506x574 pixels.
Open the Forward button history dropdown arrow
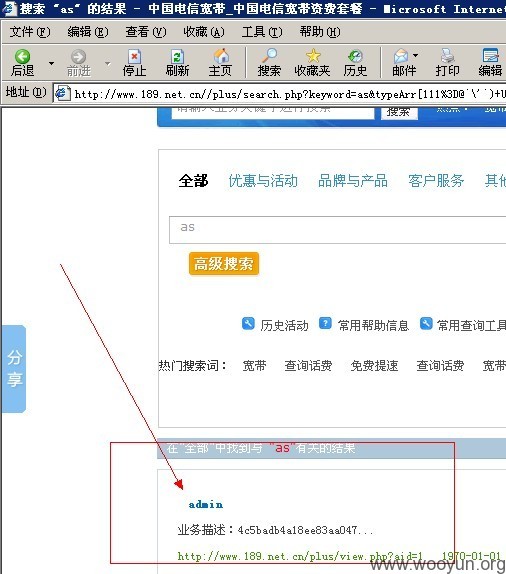(x=107, y=63)
